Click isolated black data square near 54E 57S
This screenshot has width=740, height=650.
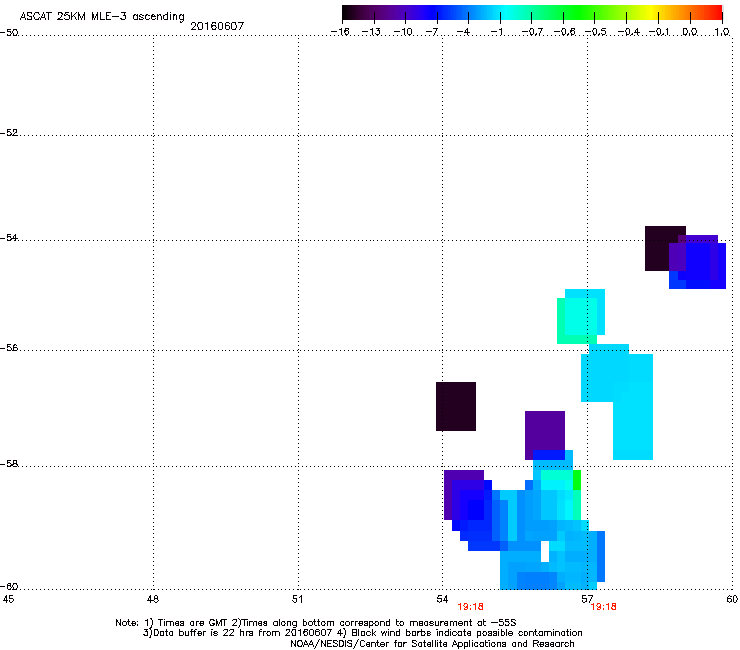(x=456, y=406)
